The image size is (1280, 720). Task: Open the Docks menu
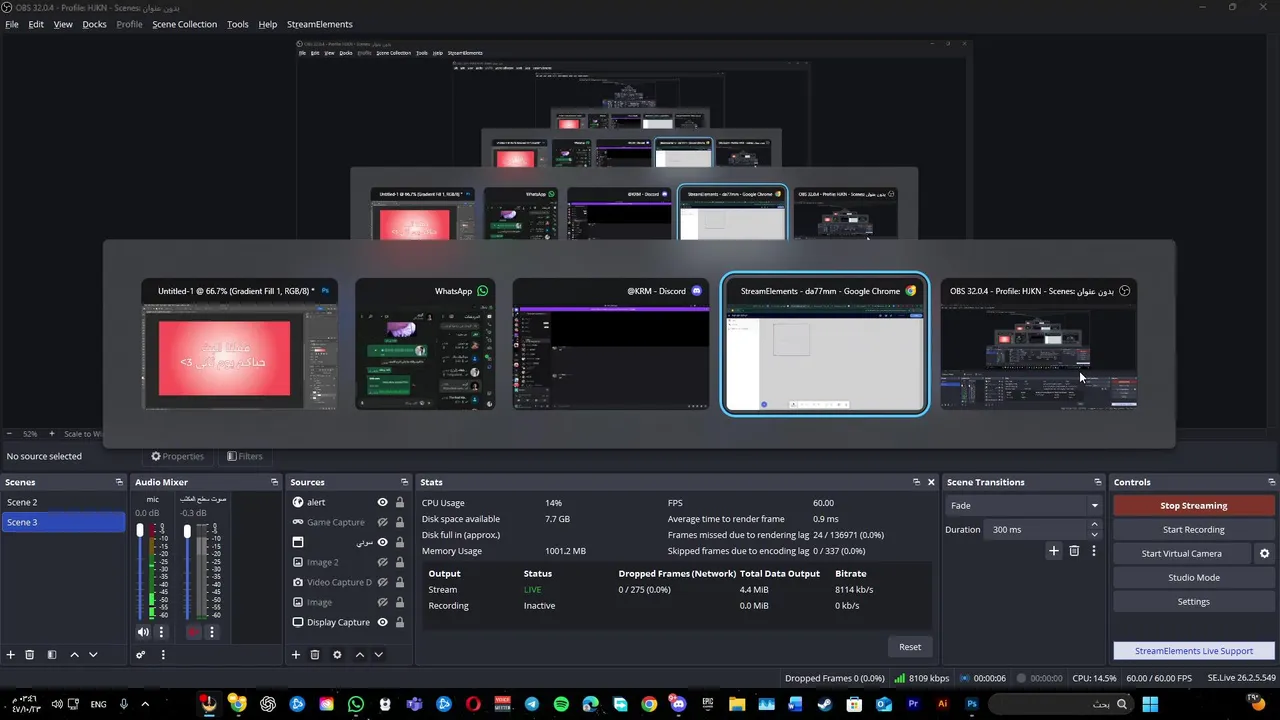(94, 24)
